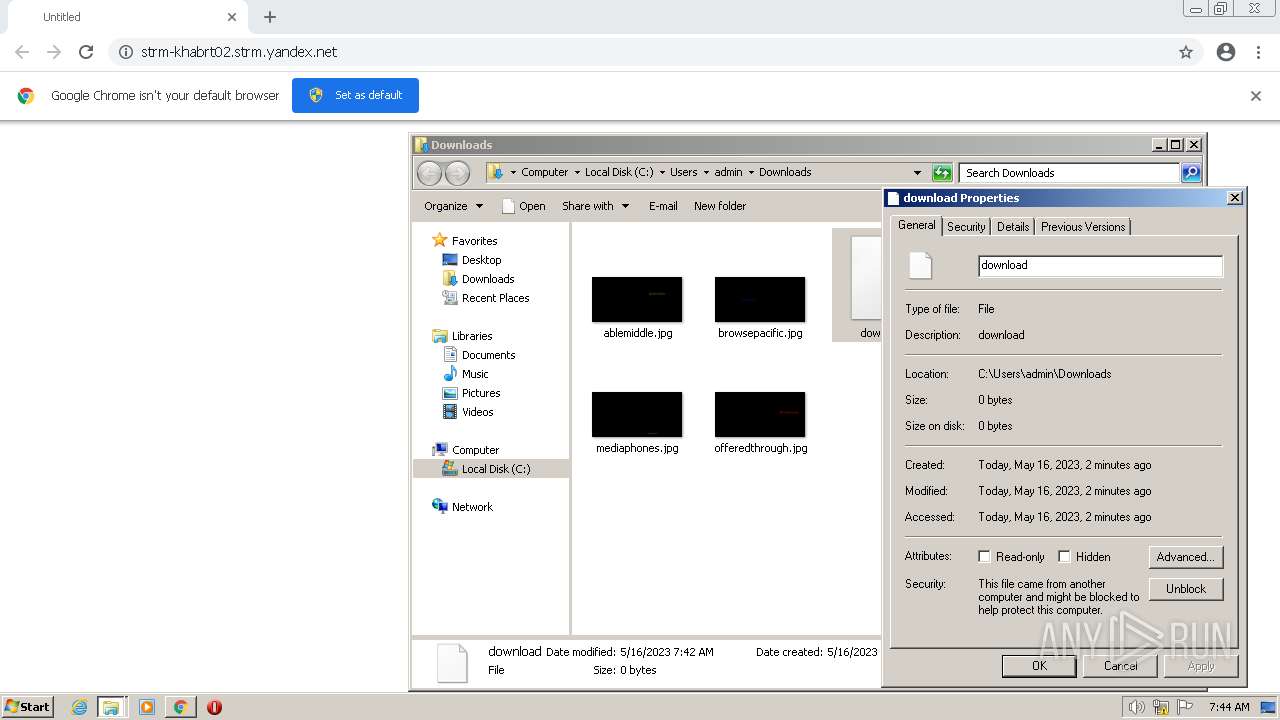Click the search magnifier in Downloads window
Image resolution: width=1280 pixels, height=720 pixels.
(x=1191, y=173)
